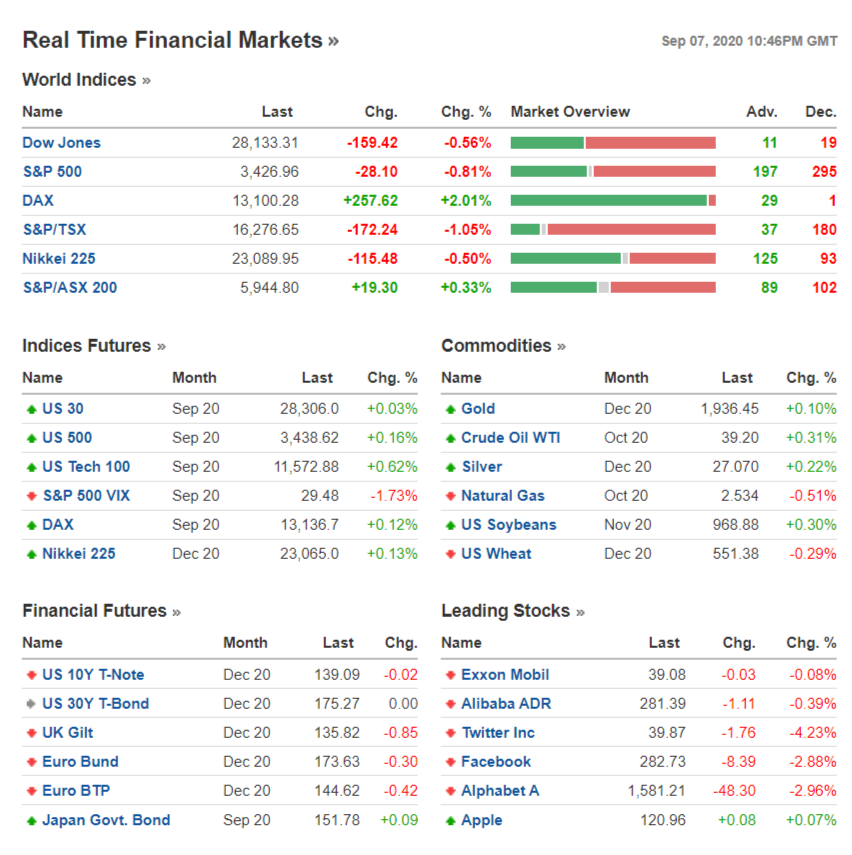The image size is (852, 855).
Task: Open the S&P 500 VIX futures link
Action: (86, 496)
